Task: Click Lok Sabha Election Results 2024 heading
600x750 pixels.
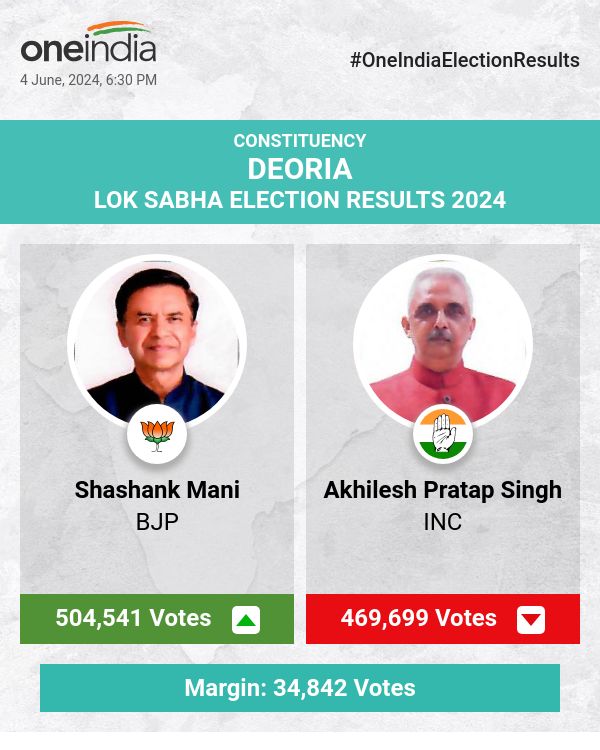Action: point(300,200)
